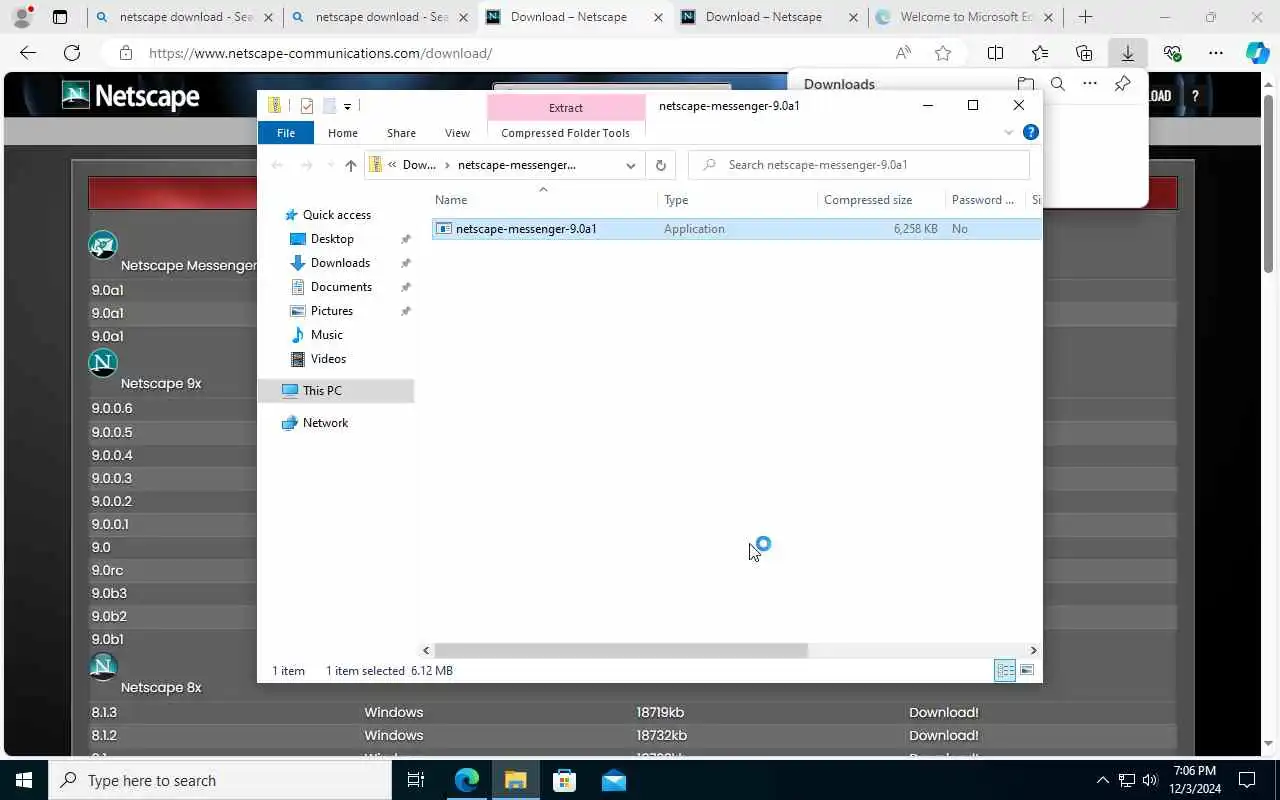Search downloads magnifier icon in Downloads panel
This screenshot has height=800, width=1280.
pyautogui.click(x=1058, y=84)
